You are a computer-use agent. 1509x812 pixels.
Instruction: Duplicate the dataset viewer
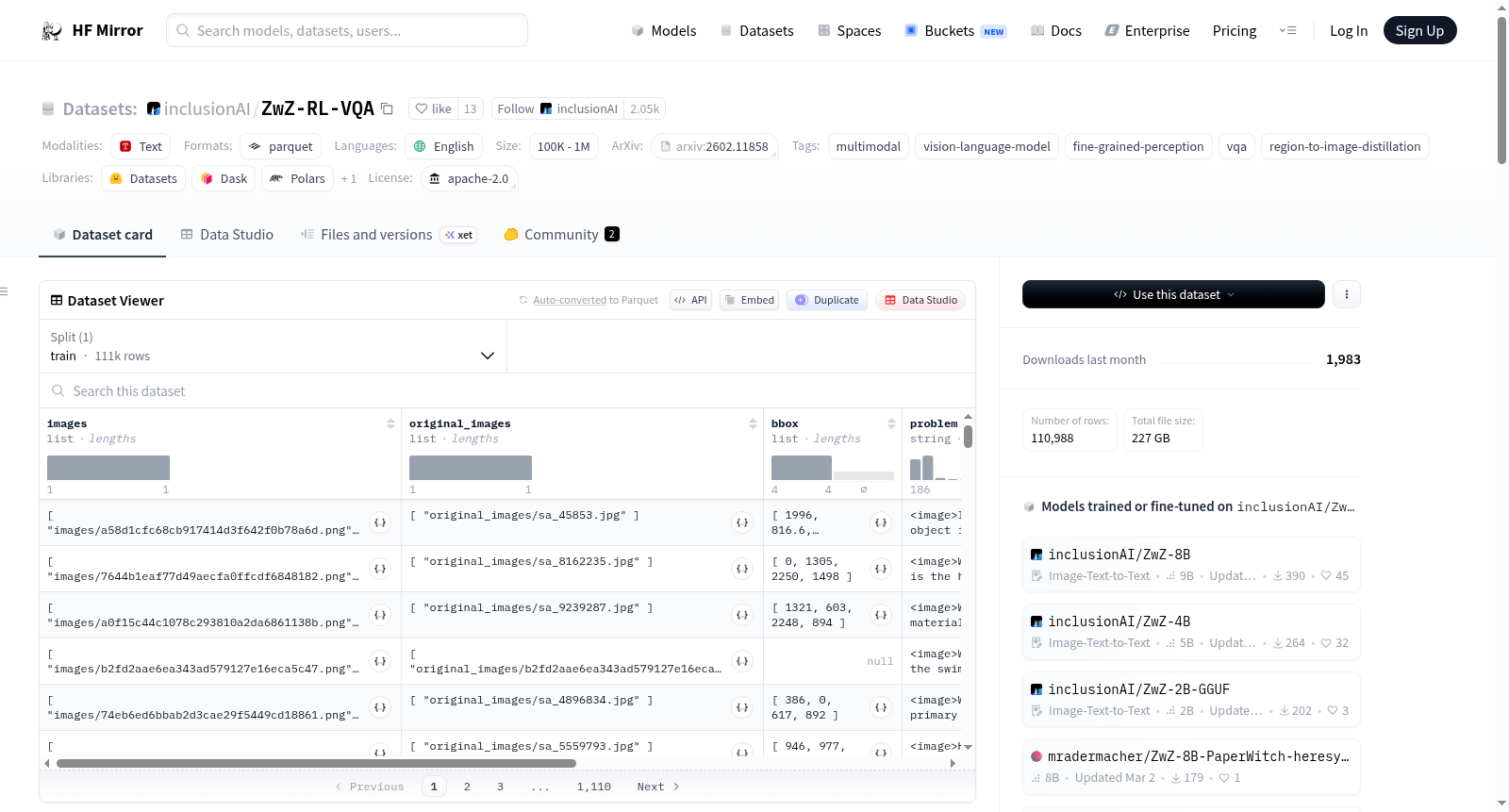pos(827,300)
